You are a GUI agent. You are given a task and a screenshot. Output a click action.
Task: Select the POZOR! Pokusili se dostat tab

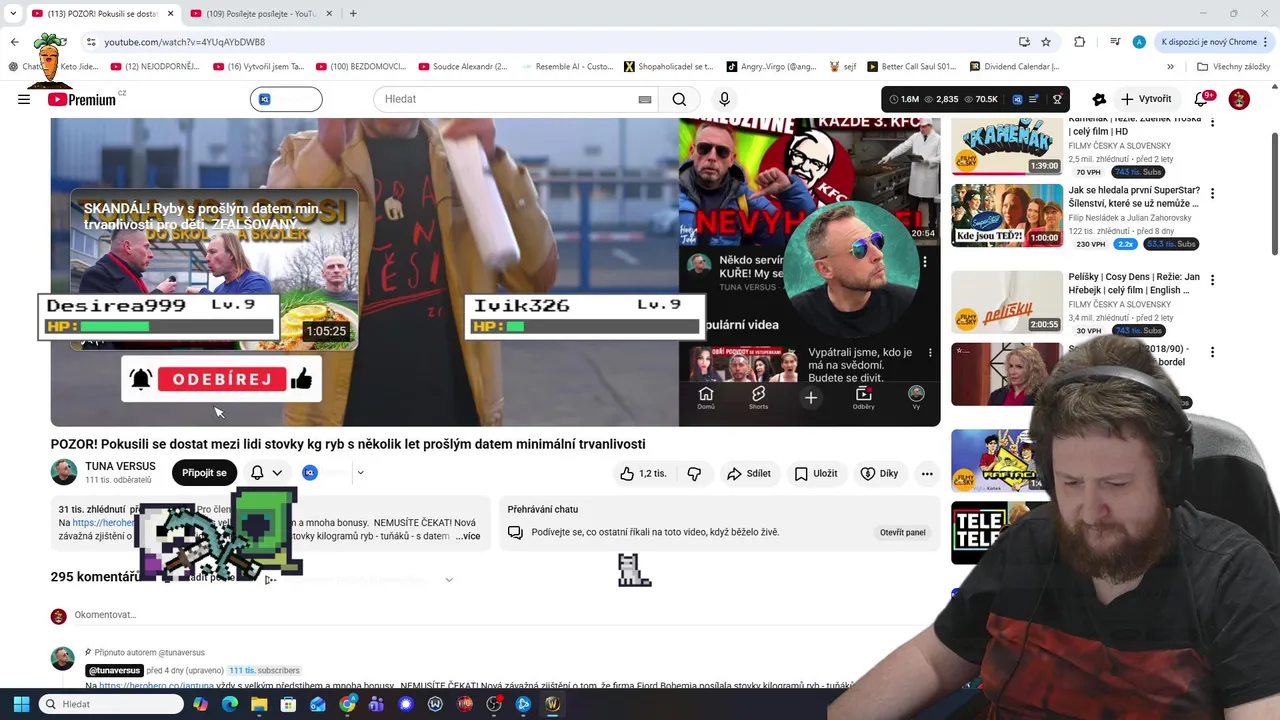[x=100, y=13]
